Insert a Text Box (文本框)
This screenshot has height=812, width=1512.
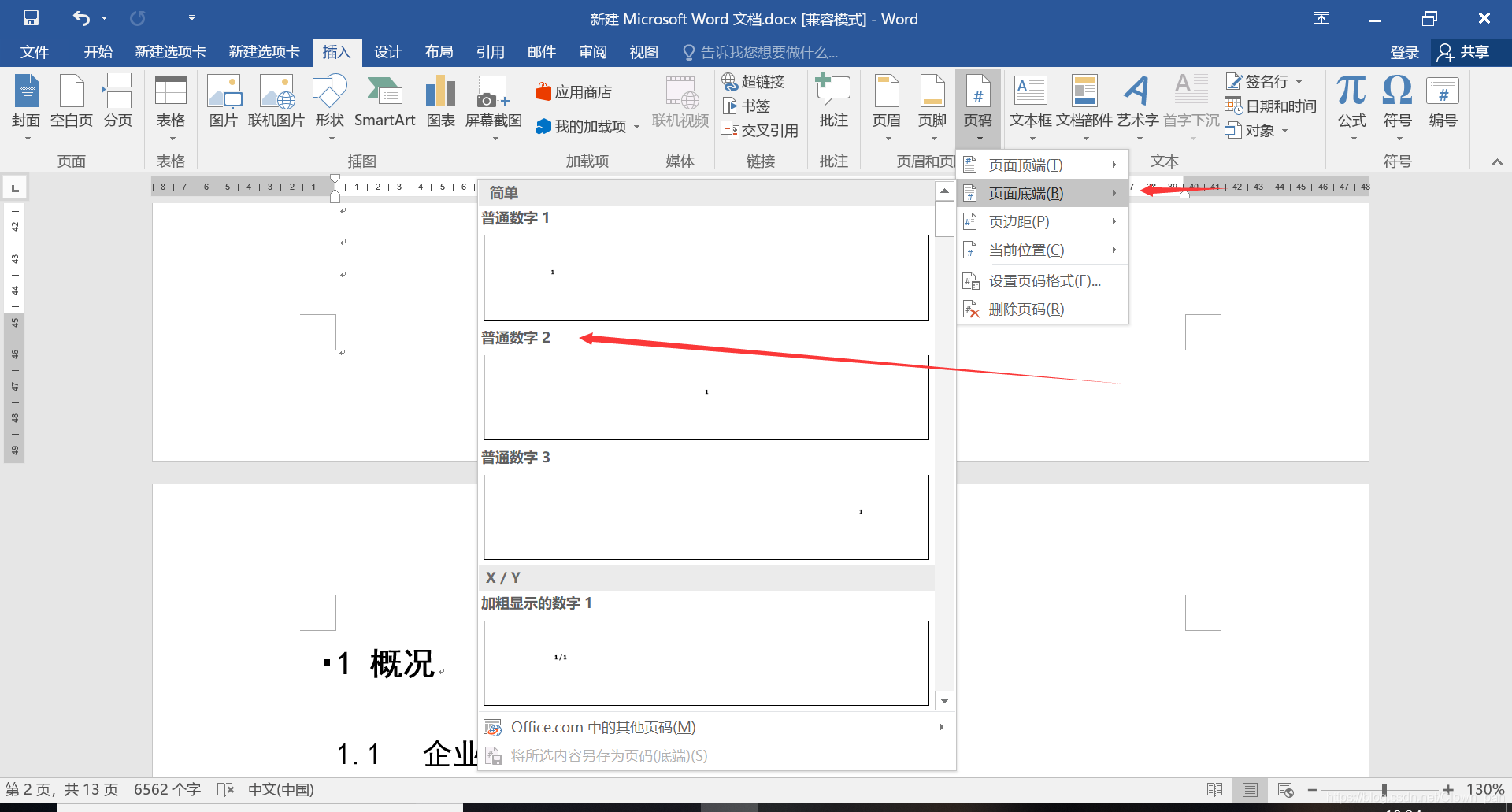(1031, 108)
